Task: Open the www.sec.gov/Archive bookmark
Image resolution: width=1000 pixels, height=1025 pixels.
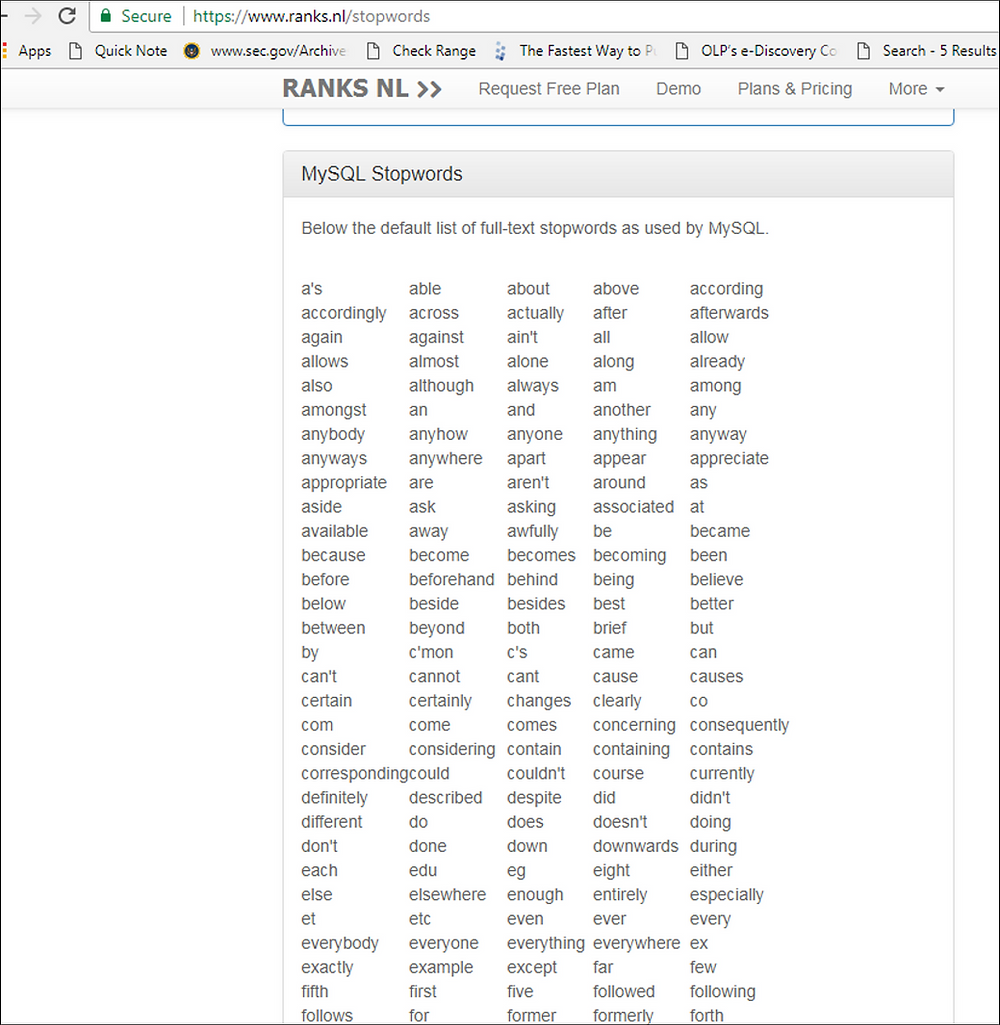Action: click(265, 51)
